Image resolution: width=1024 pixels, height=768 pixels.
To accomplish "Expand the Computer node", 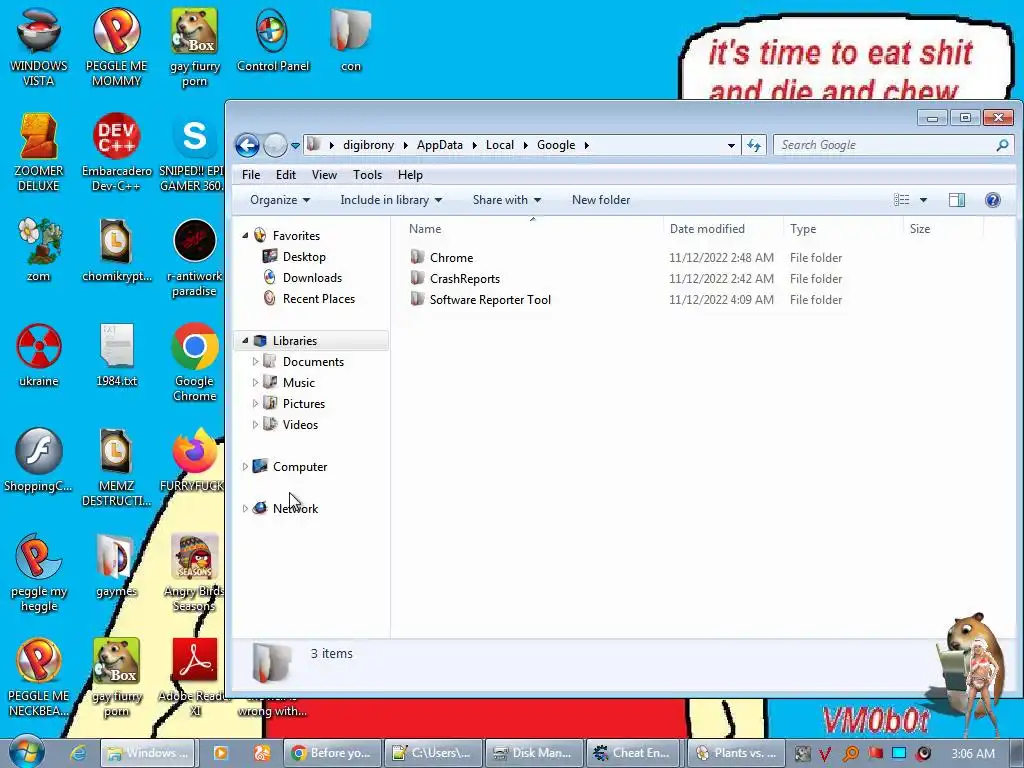I will point(245,466).
